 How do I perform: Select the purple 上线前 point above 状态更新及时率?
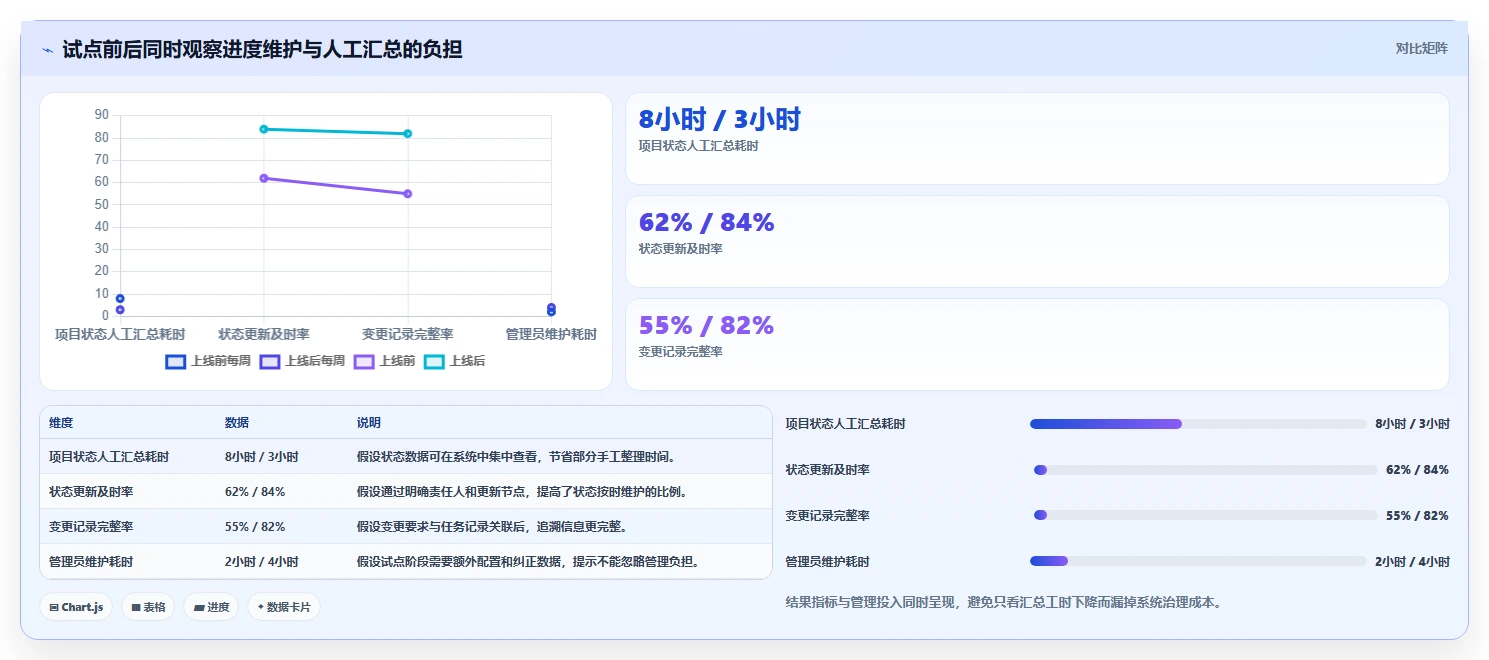[264, 178]
